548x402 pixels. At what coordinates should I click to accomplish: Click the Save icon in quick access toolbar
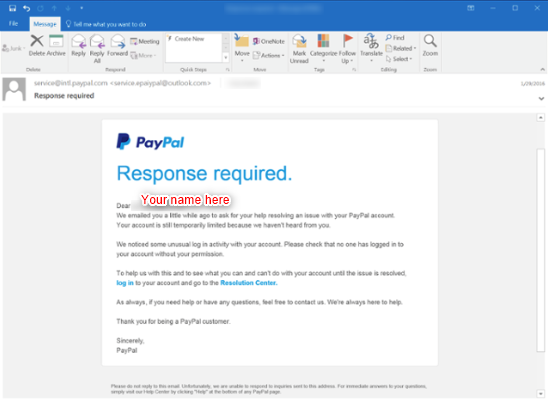[13, 8]
